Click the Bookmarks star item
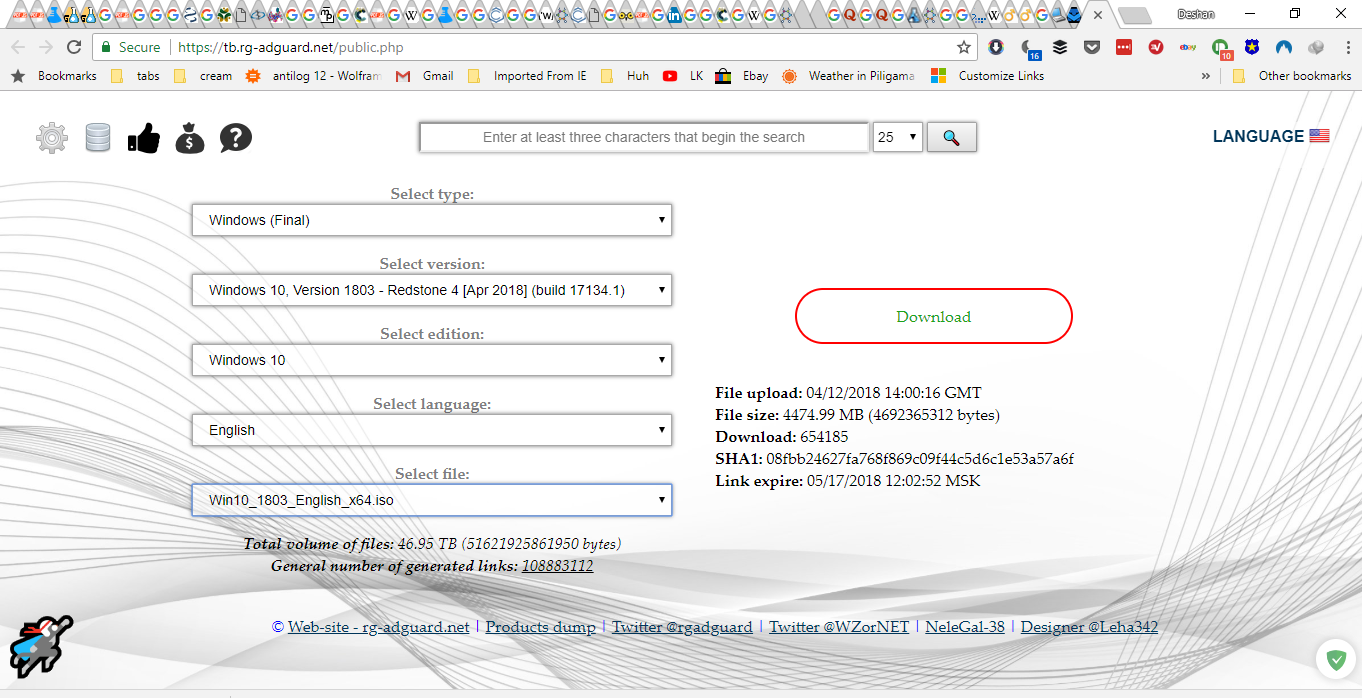 click(55, 76)
